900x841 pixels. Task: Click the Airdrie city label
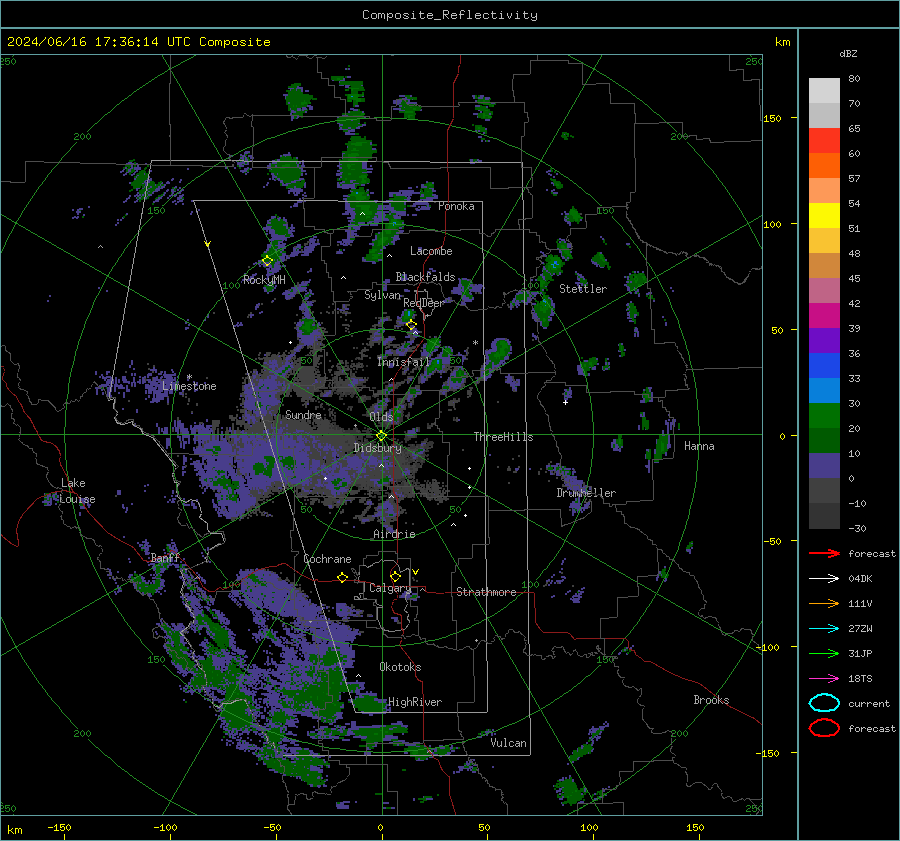[x=394, y=534]
